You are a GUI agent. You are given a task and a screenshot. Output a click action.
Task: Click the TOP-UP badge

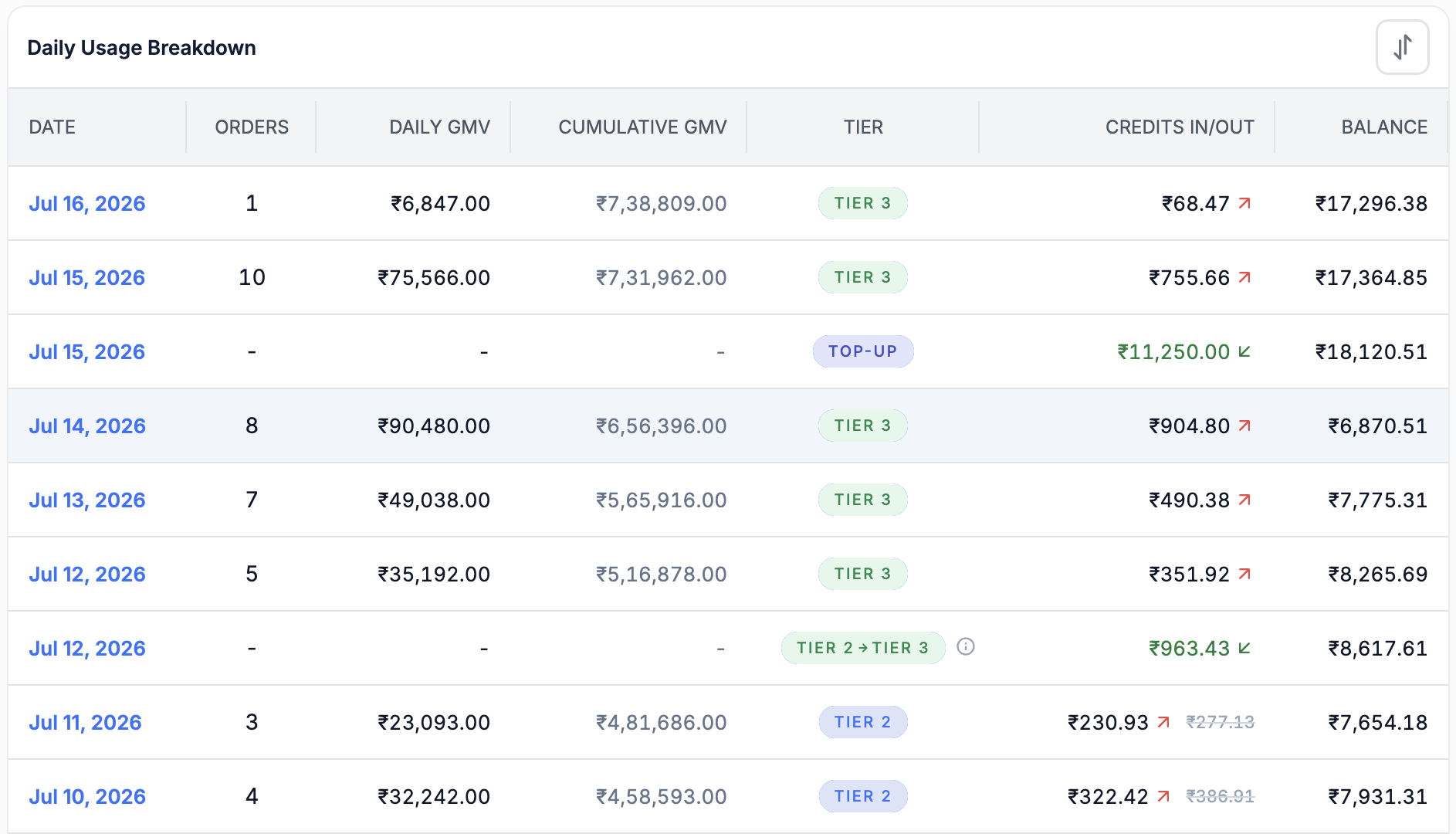tap(863, 351)
